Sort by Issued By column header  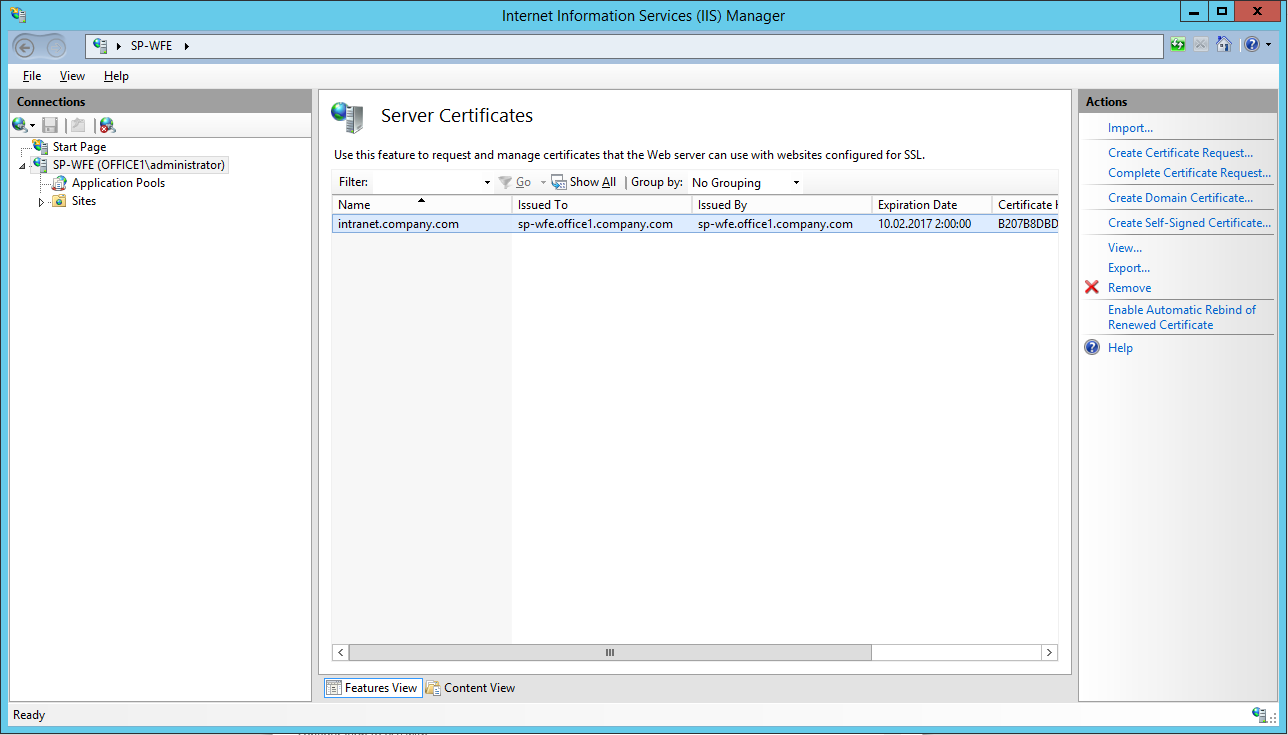(x=781, y=204)
